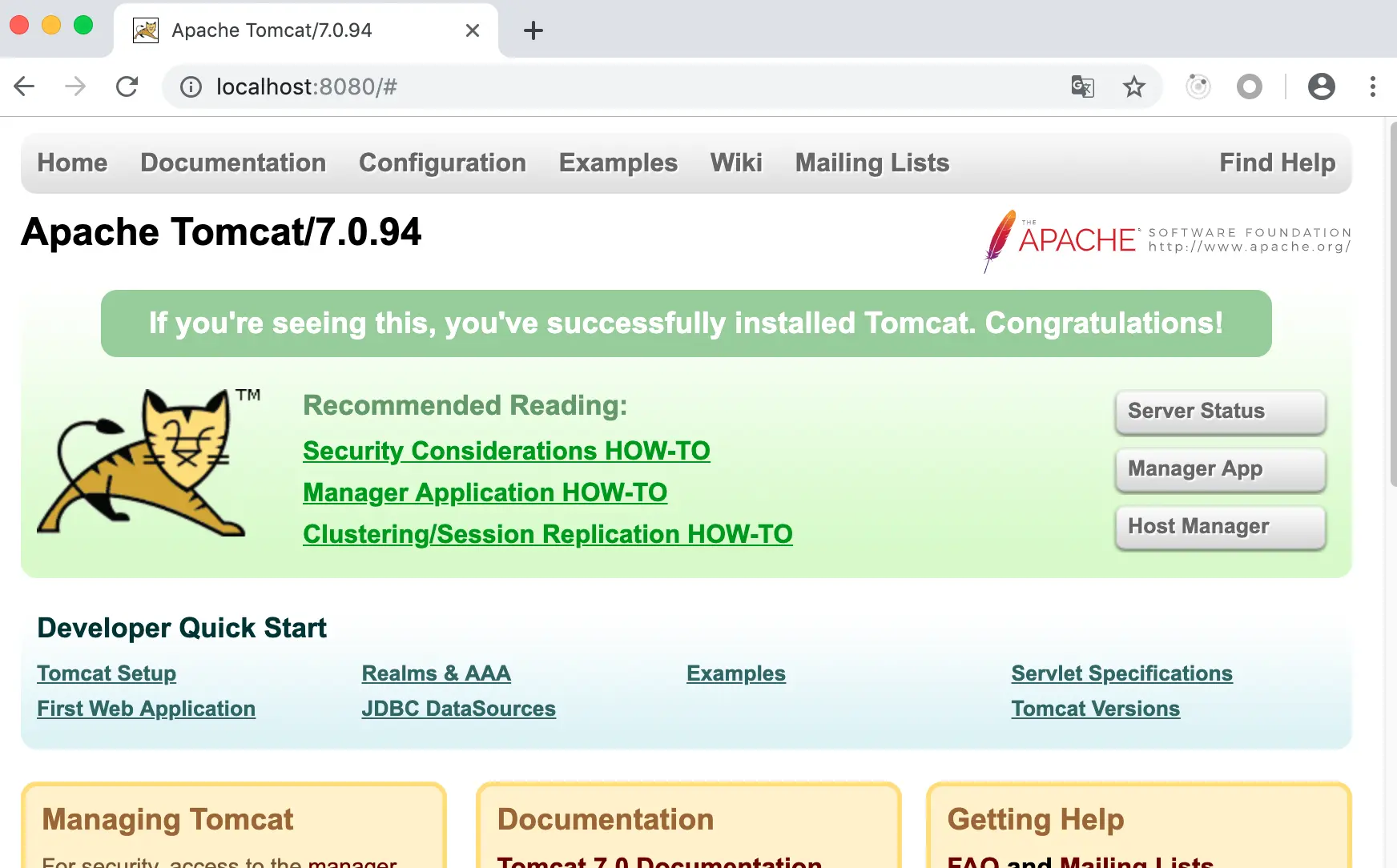
Task: Click the Apache Tomcat/7.0.94 page heading
Action: tap(221, 232)
